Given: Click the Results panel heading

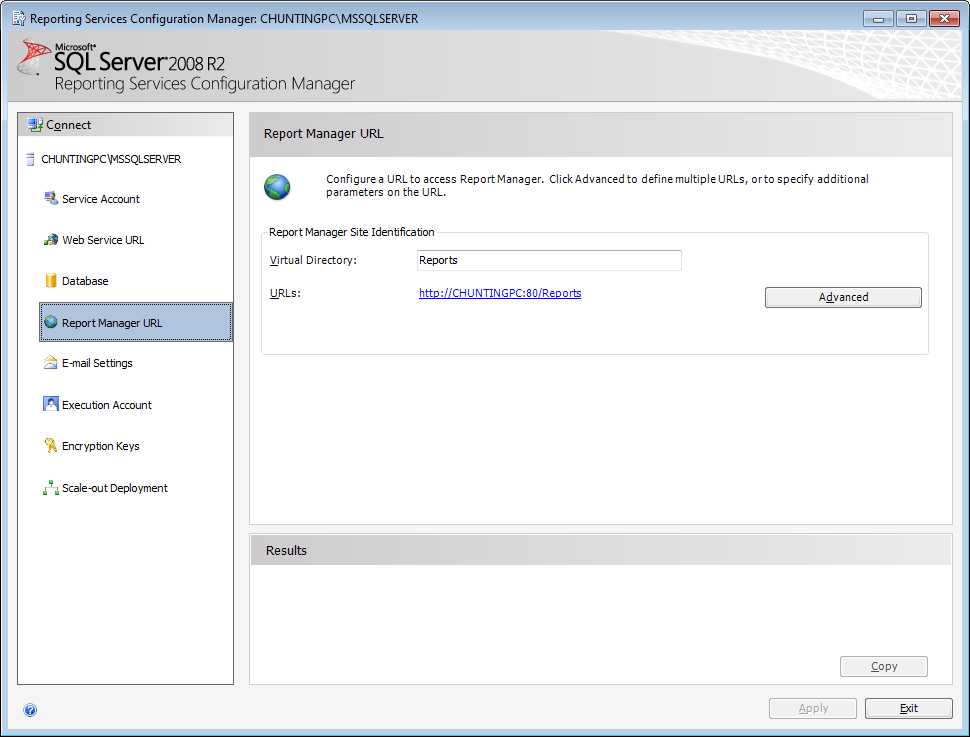Looking at the screenshot, I should pos(286,550).
